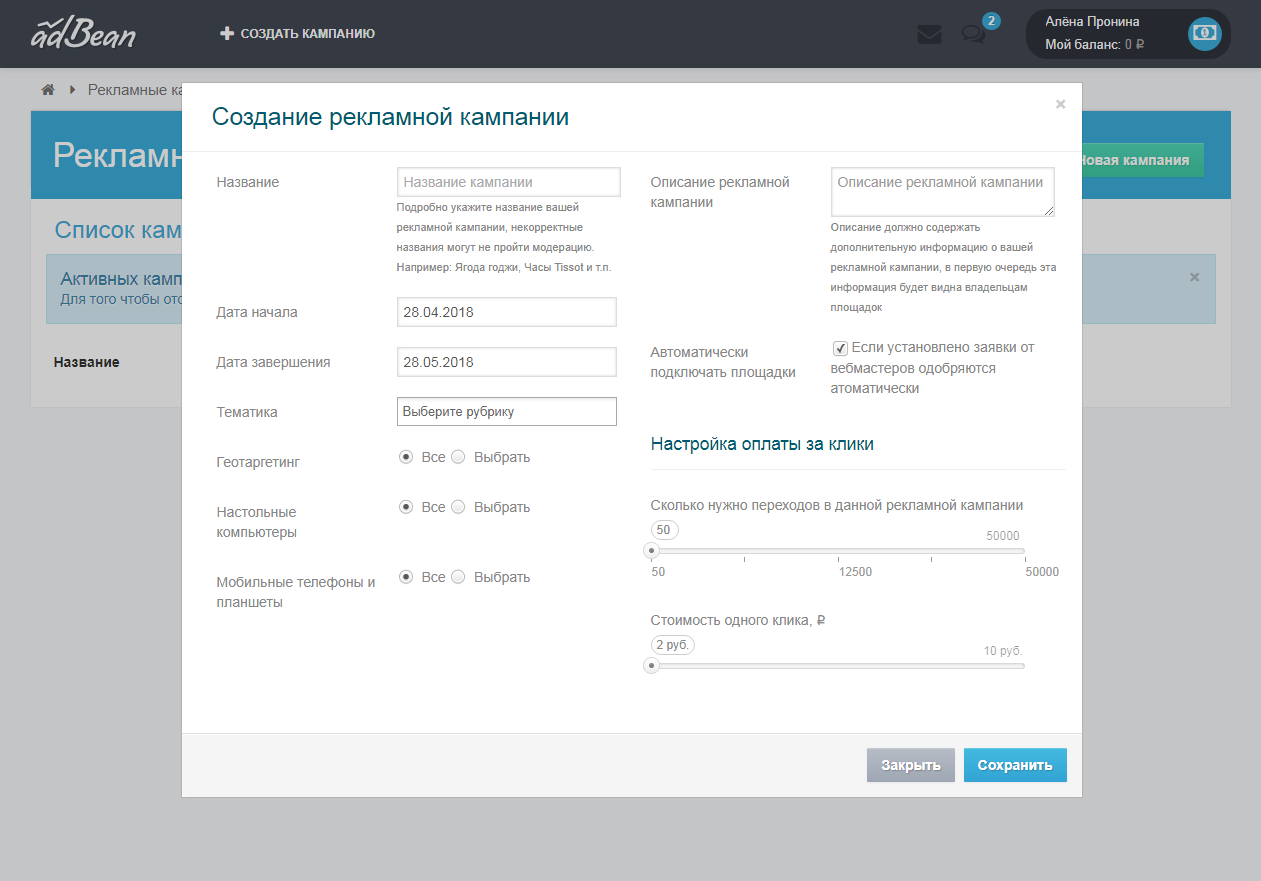Click the click cost slider handle
This screenshot has width=1261, height=881.
pyautogui.click(x=651, y=665)
